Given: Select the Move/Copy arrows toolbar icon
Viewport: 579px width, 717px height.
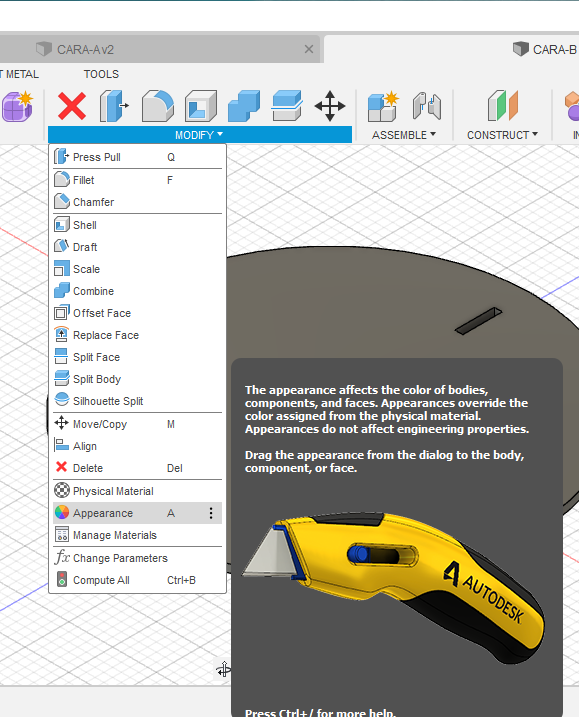Looking at the screenshot, I should point(330,106).
